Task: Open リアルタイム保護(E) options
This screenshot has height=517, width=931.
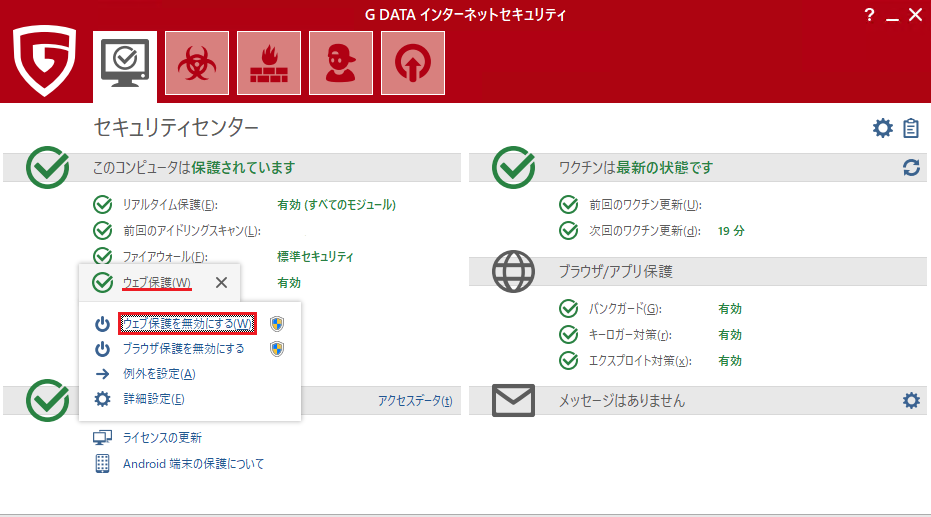Action: point(170,205)
